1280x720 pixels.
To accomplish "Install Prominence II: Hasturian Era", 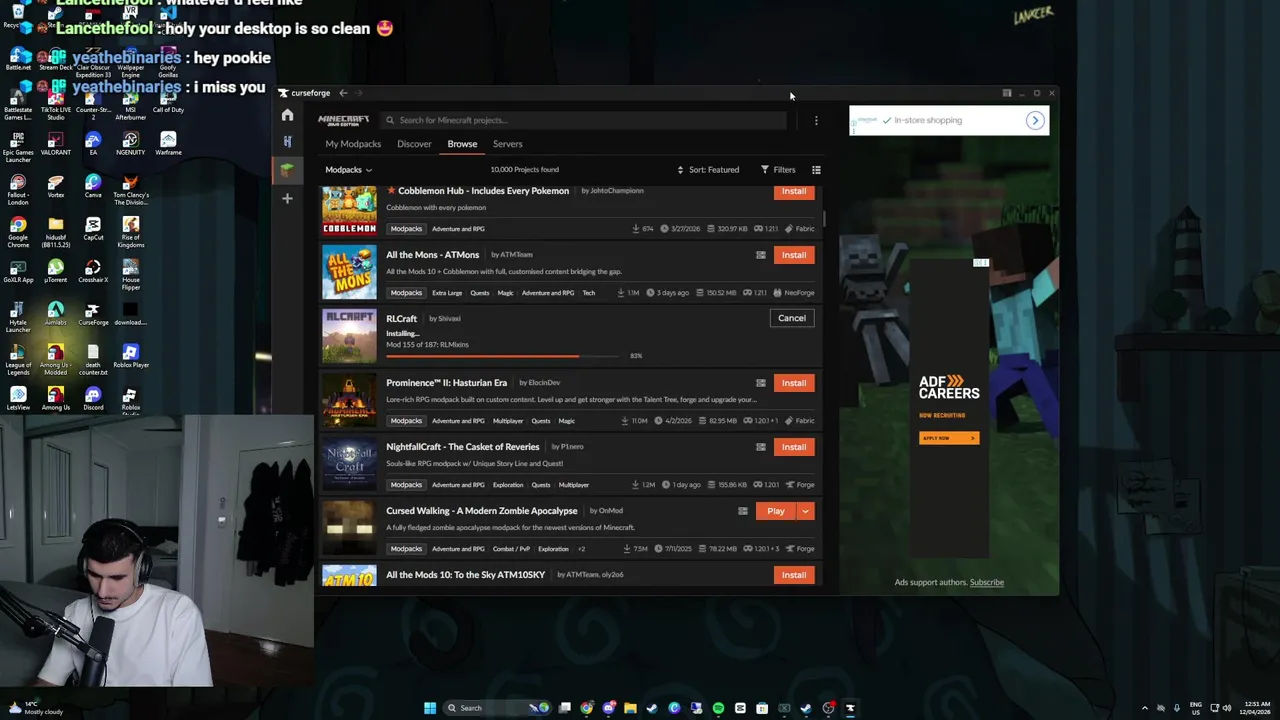I will point(794,383).
